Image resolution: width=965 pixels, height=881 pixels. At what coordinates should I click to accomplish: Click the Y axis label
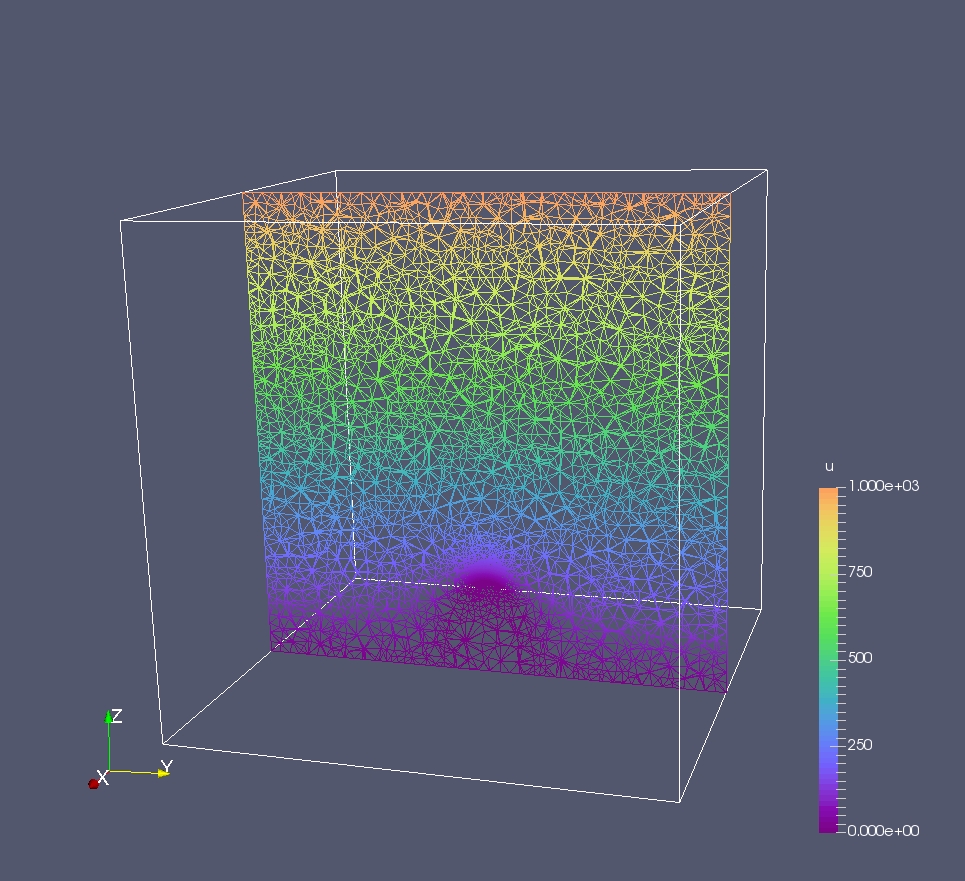pyautogui.click(x=166, y=767)
